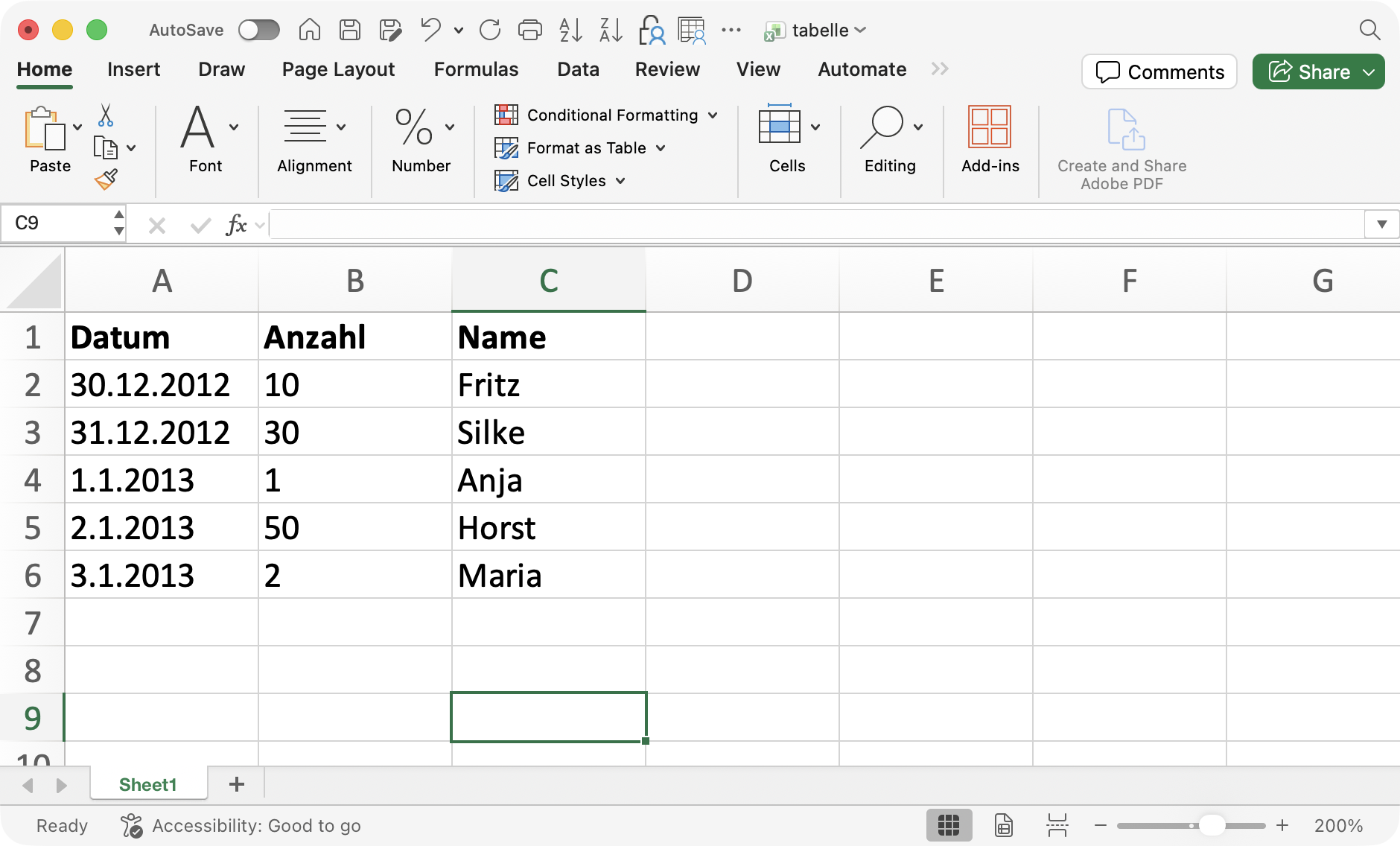
Task: Click the Home icon in quick toolbar
Action: click(310, 31)
